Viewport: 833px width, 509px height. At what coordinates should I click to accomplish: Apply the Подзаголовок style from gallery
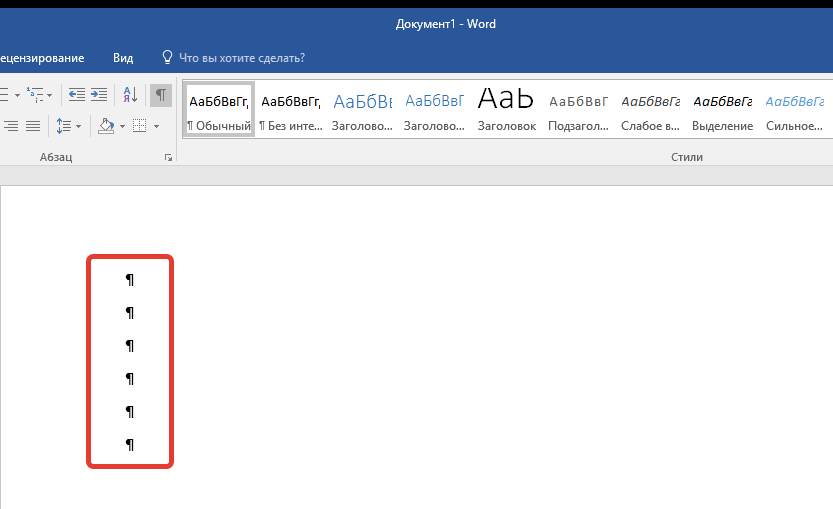(579, 109)
